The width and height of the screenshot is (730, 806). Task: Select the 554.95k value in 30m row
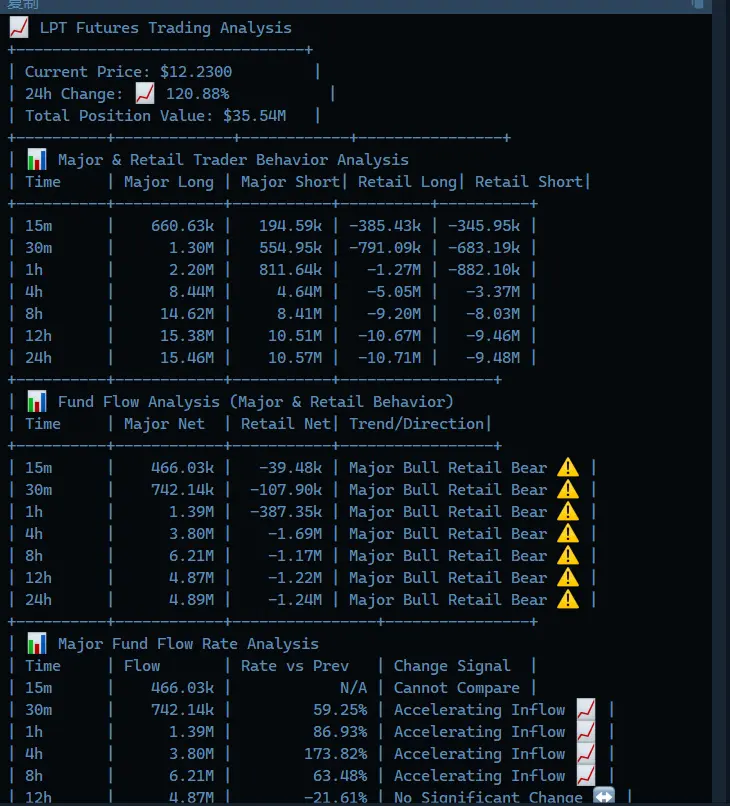click(x=290, y=248)
